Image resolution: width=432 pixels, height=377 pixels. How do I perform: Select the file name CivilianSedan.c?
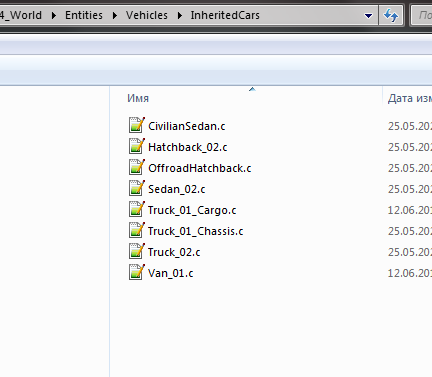point(187,126)
